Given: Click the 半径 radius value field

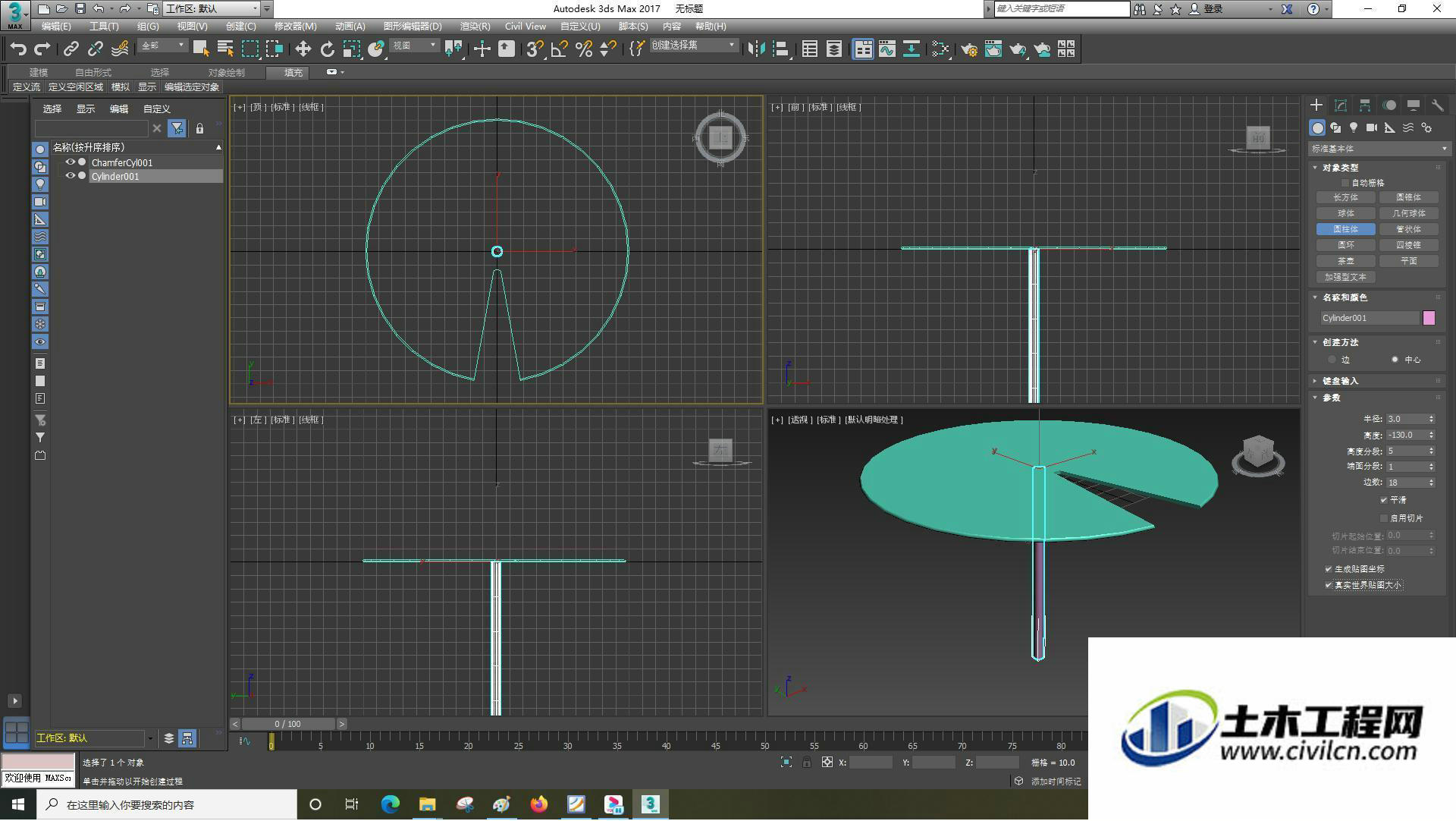Looking at the screenshot, I should point(1406,419).
